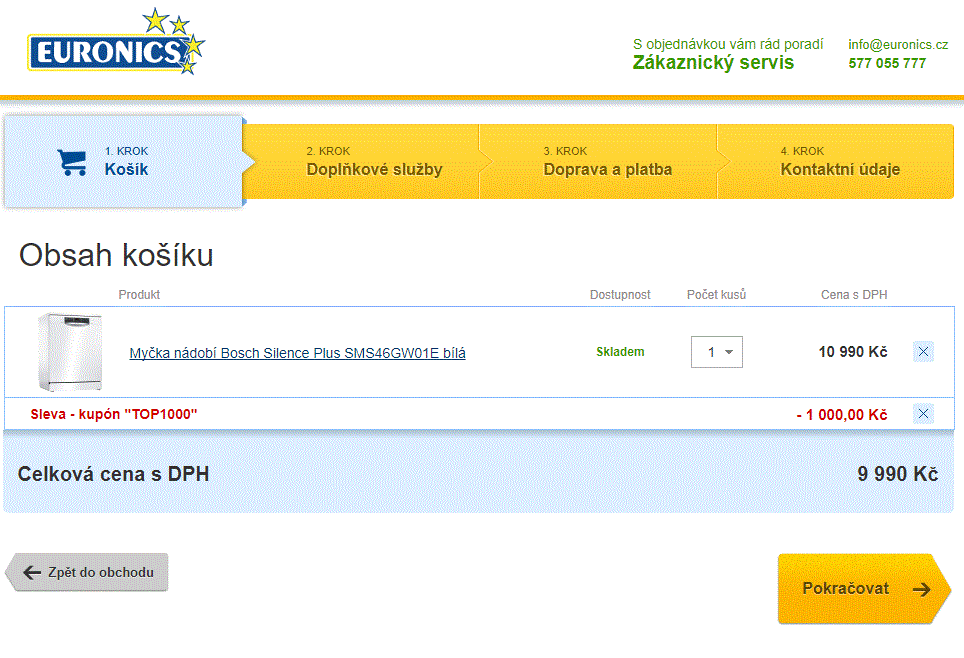Open the quantity dropdown for the dishwasher
This screenshot has height=658, width=964.
pos(716,352)
